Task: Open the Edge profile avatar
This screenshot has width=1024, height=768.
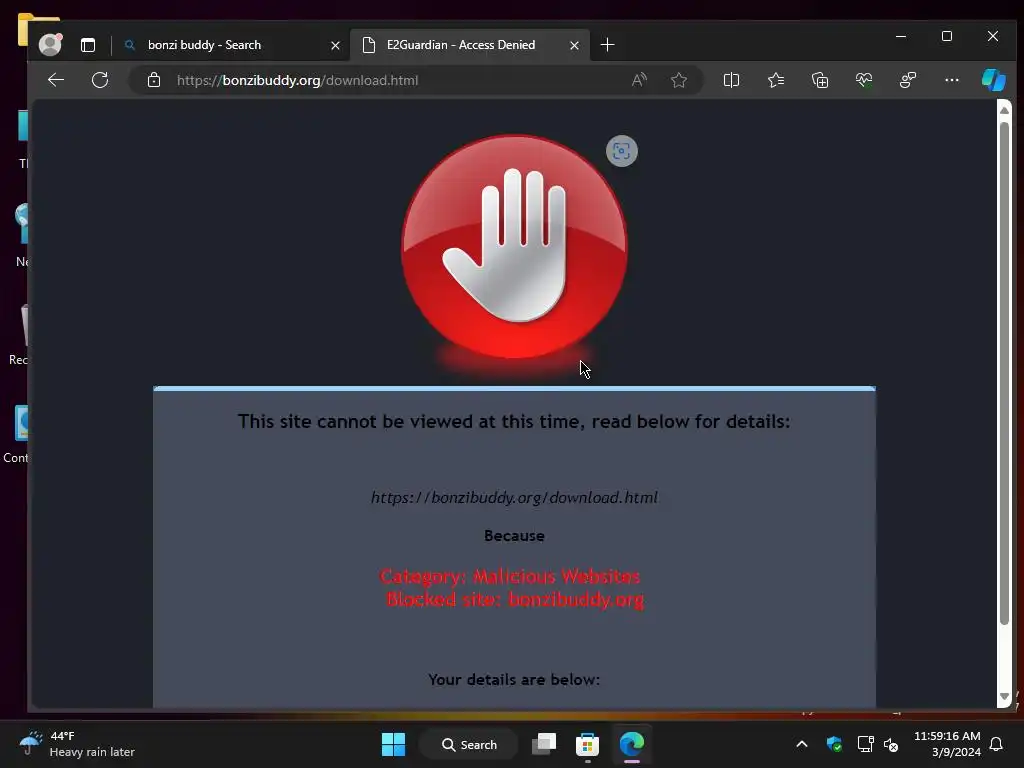Action: [x=50, y=44]
